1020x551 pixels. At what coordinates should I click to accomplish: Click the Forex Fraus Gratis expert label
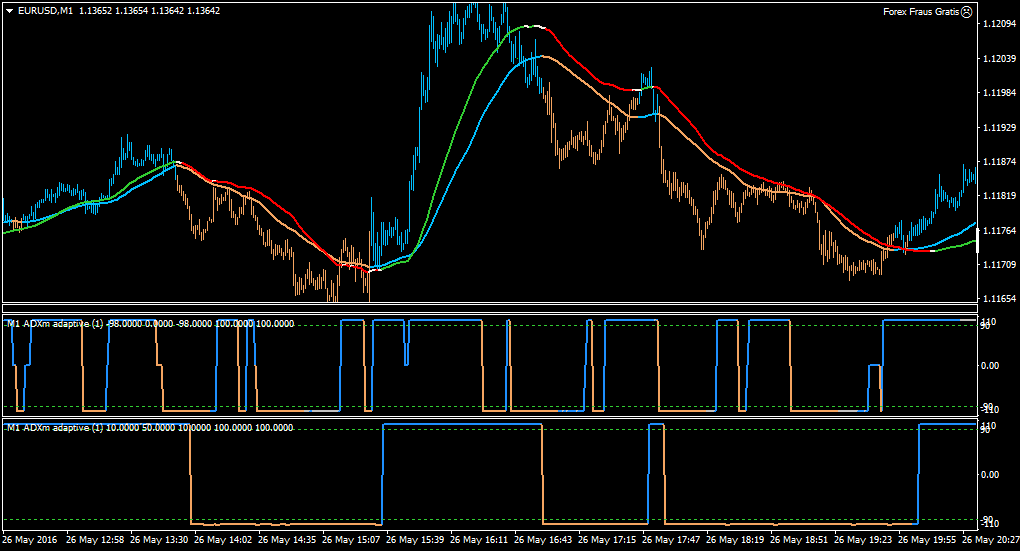pos(921,12)
